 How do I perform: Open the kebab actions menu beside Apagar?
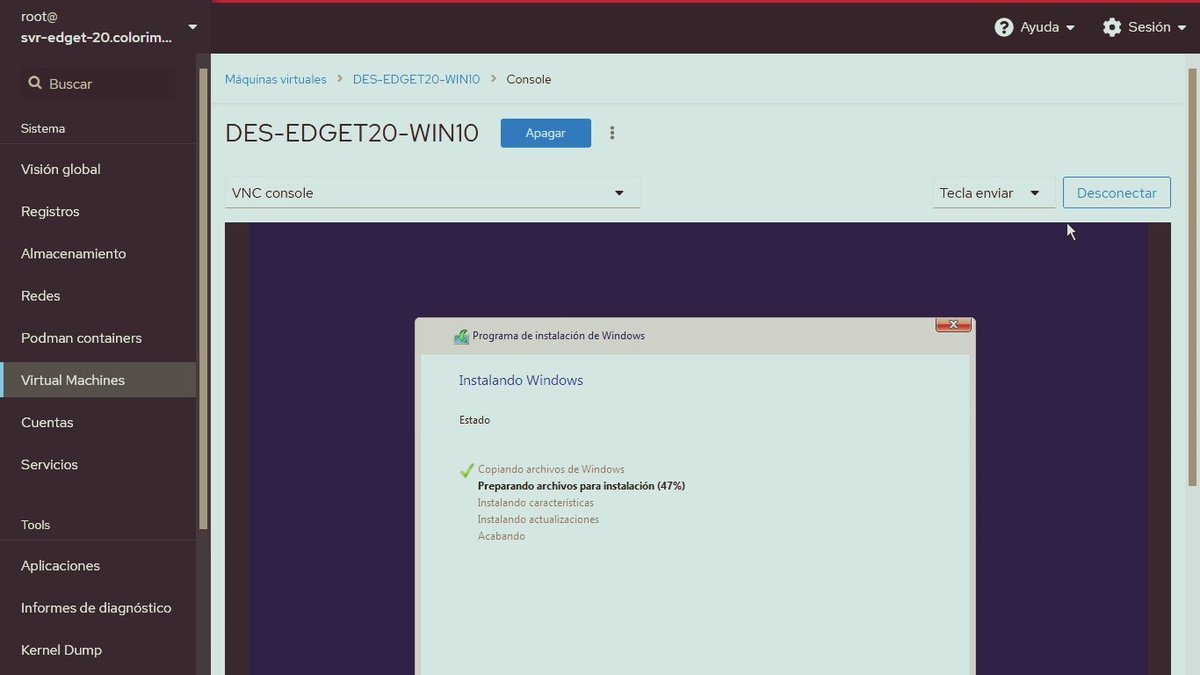click(612, 133)
